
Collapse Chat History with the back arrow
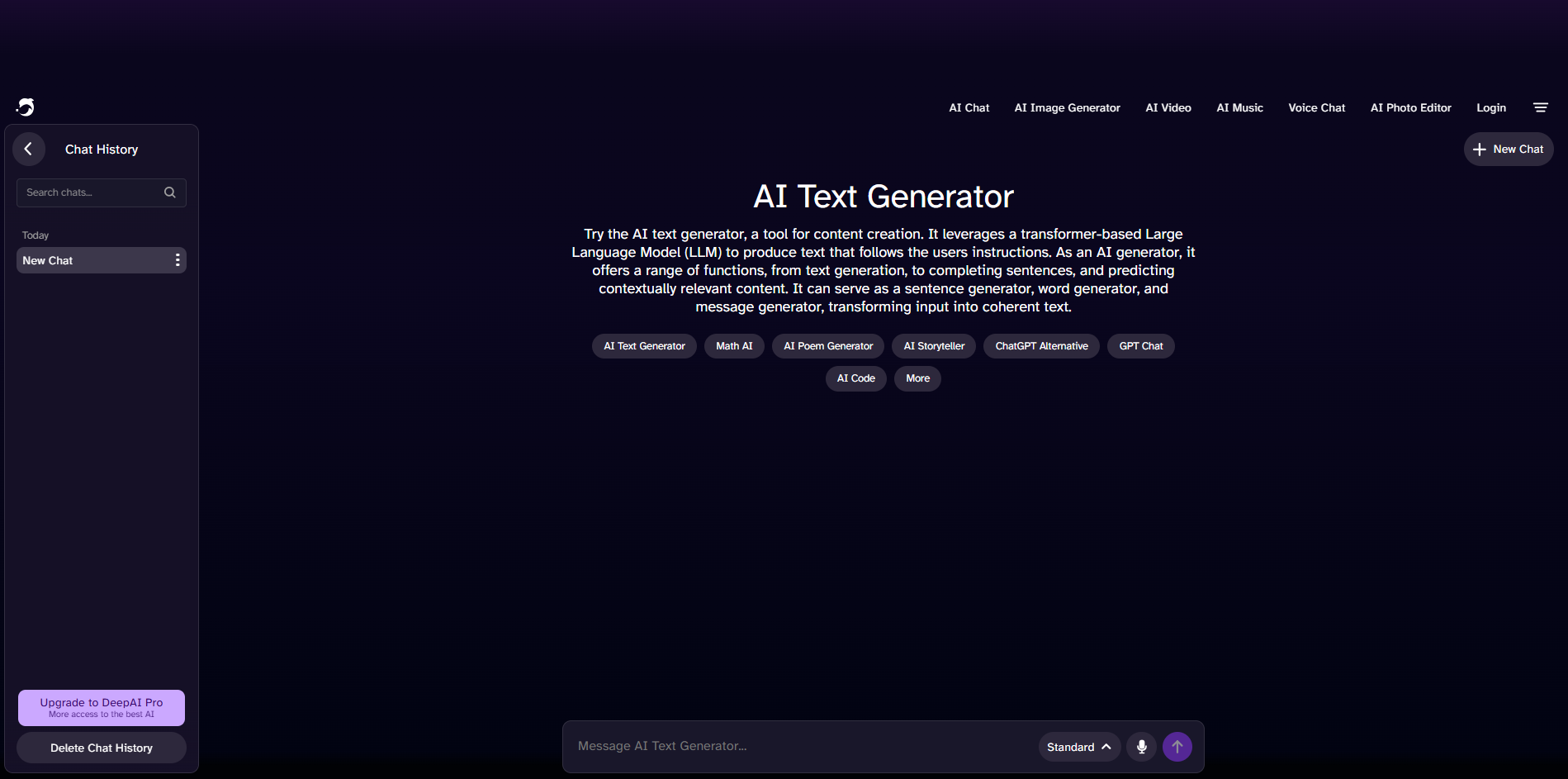[29, 149]
